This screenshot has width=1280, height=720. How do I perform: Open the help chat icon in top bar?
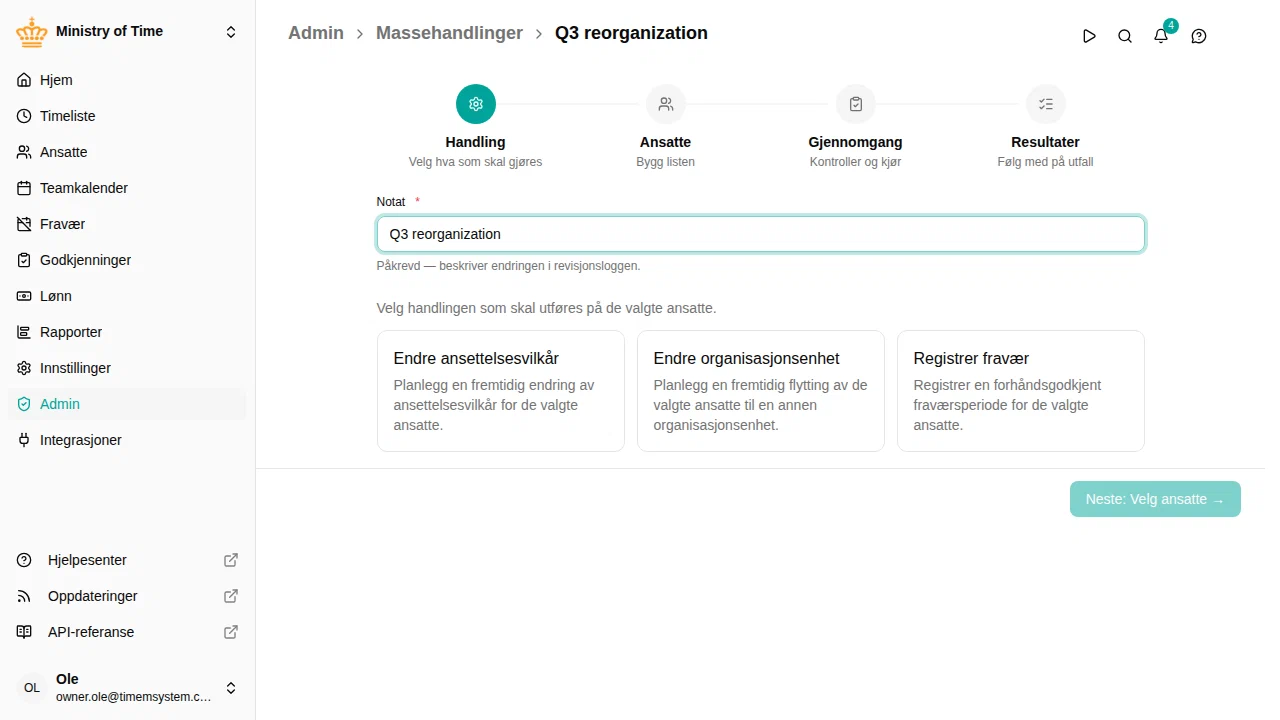[x=1199, y=36]
